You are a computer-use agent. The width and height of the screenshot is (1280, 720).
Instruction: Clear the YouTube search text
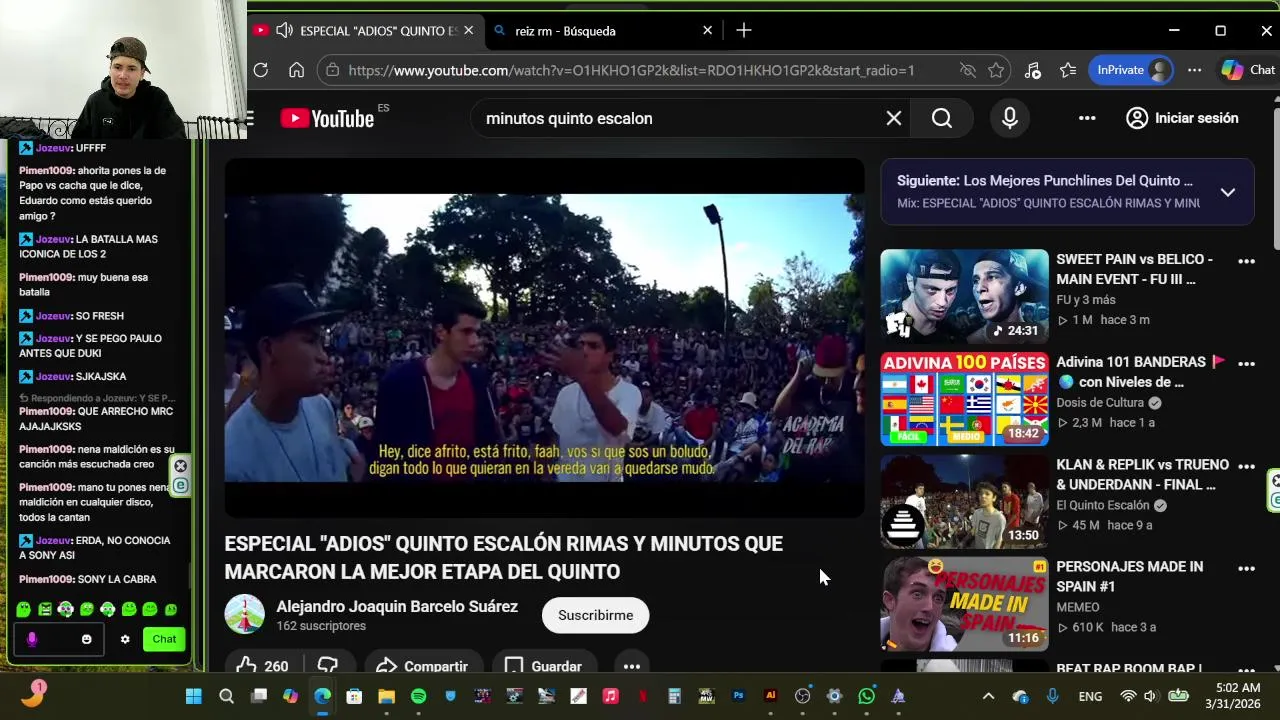[x=894, y=118]
